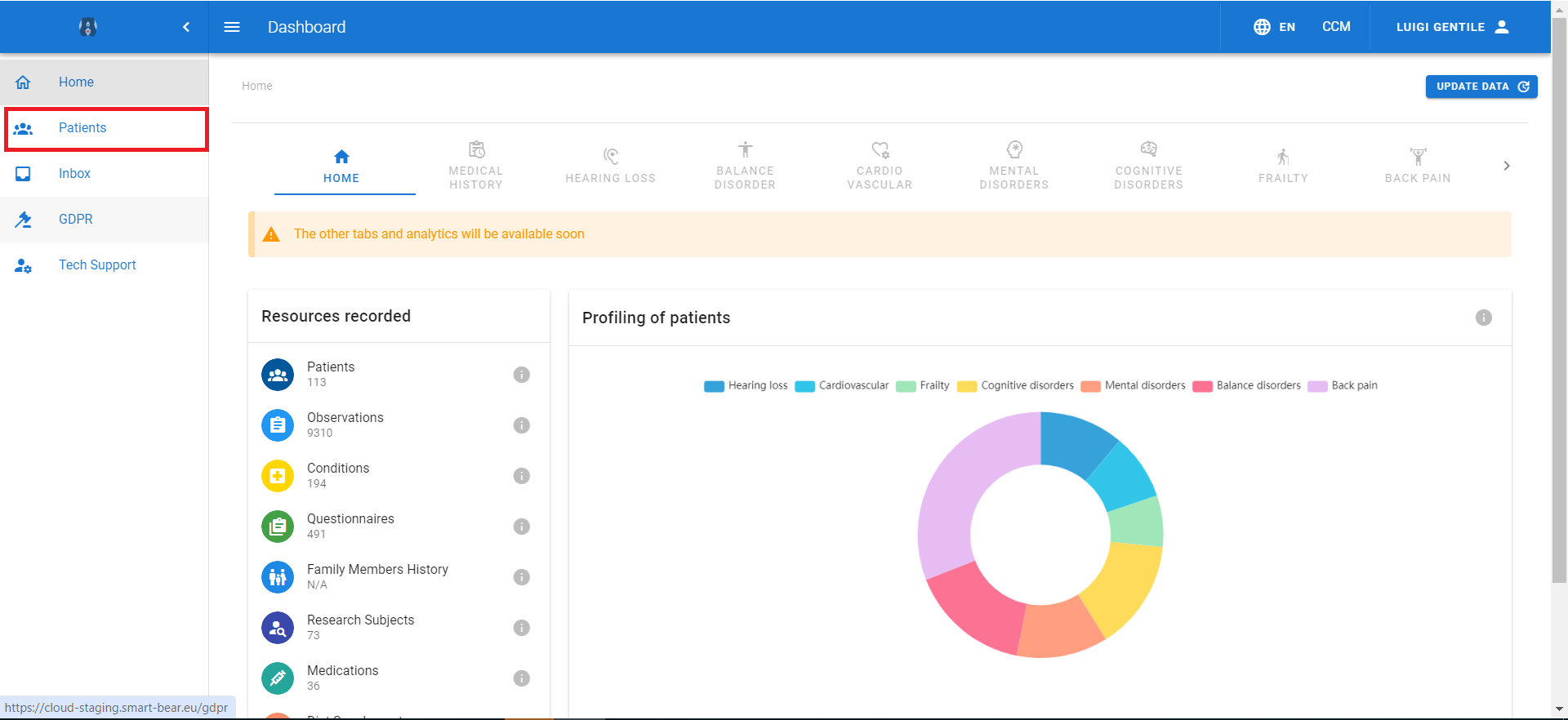
Task: Switch to the Medical History tab
Action: point(476,166)
